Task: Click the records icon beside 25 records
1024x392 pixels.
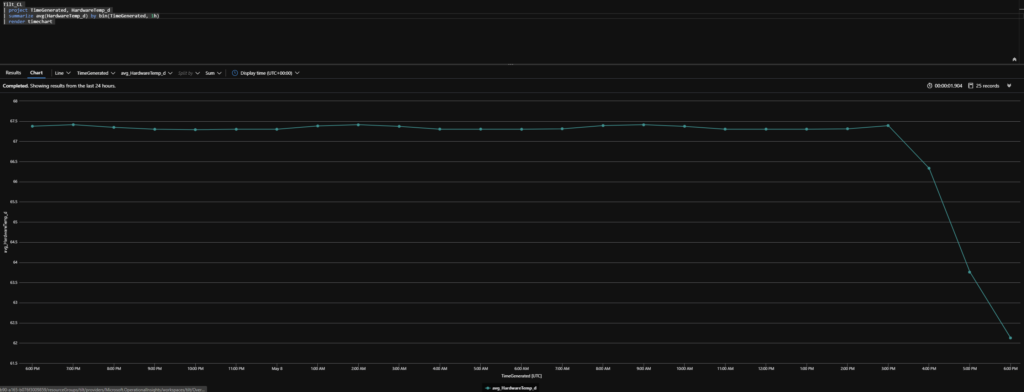Action: point(971,86)
